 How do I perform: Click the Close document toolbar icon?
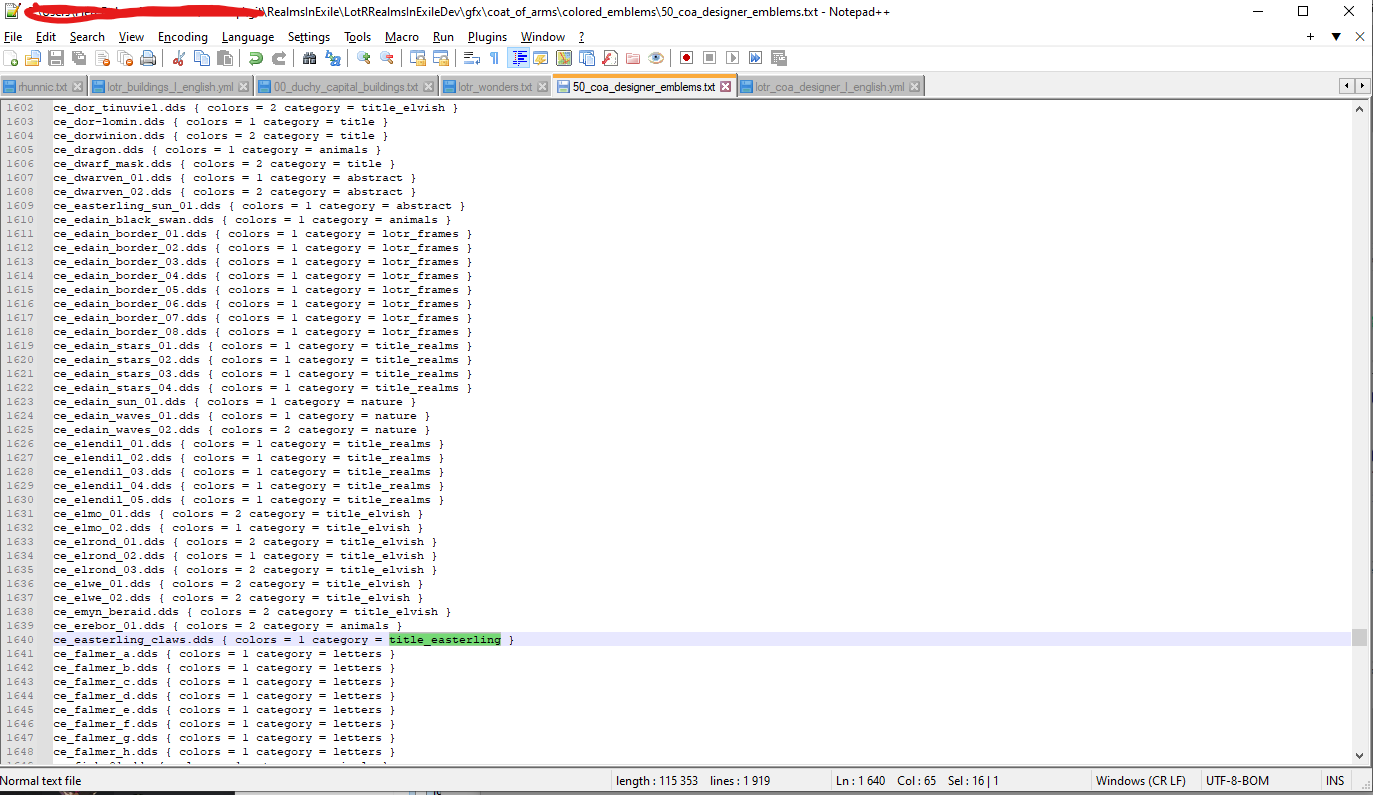pos(103,58)
